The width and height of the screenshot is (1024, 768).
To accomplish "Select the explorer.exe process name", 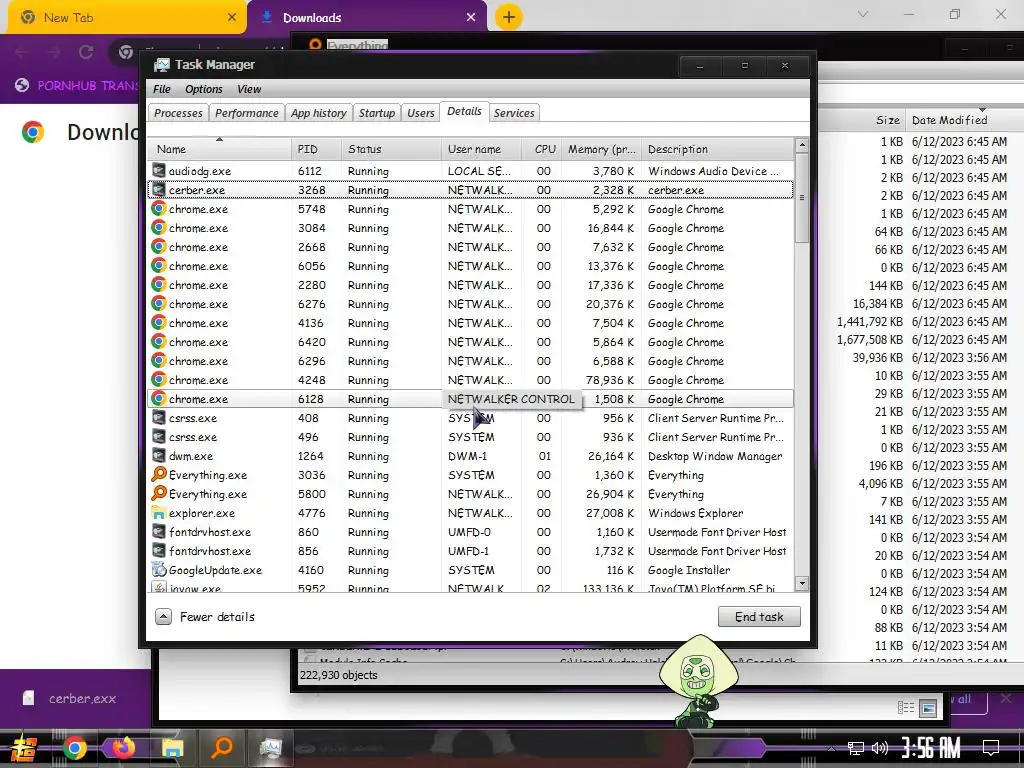I will click(202, 513).
